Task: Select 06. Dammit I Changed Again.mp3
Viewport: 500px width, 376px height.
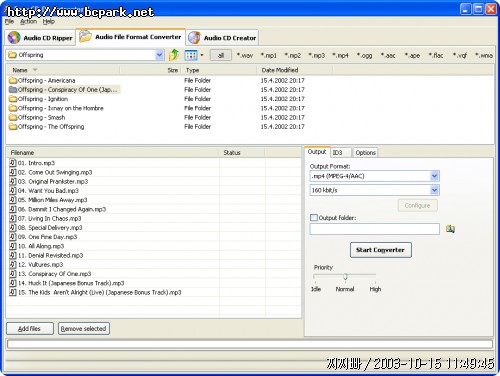Action: click(62, 209)
